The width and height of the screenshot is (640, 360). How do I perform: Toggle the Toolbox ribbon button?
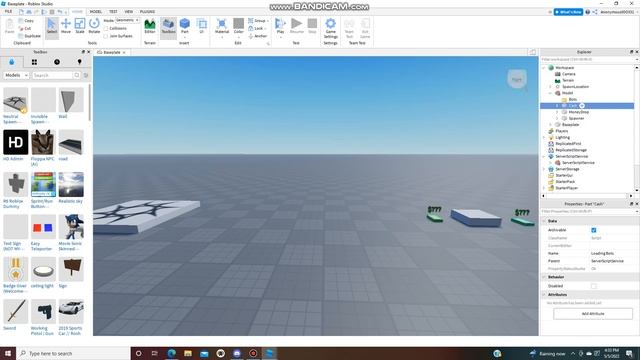[x=168, y=27]
